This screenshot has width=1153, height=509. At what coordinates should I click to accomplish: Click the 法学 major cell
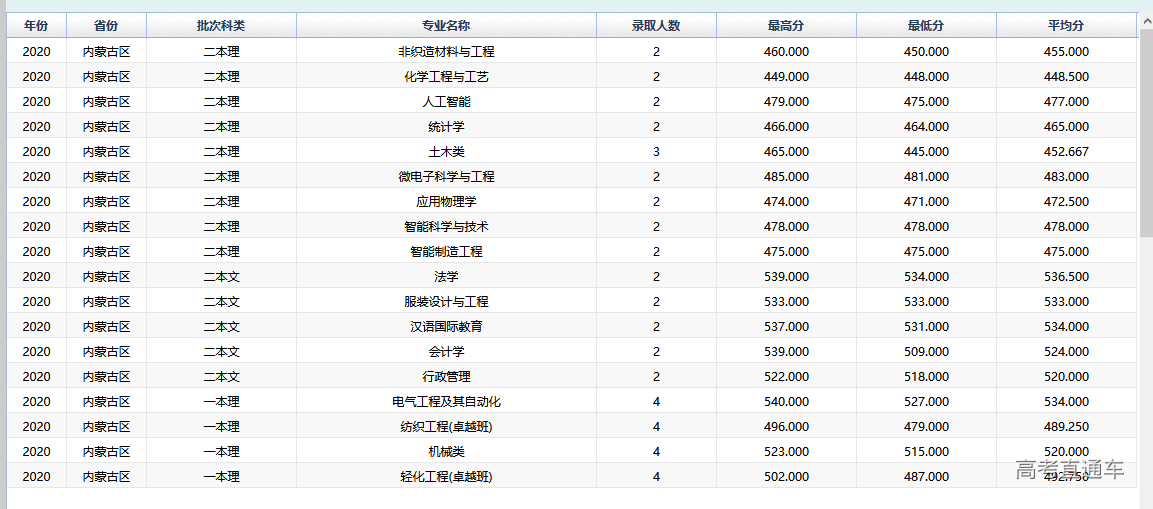(x=446, y=276)
